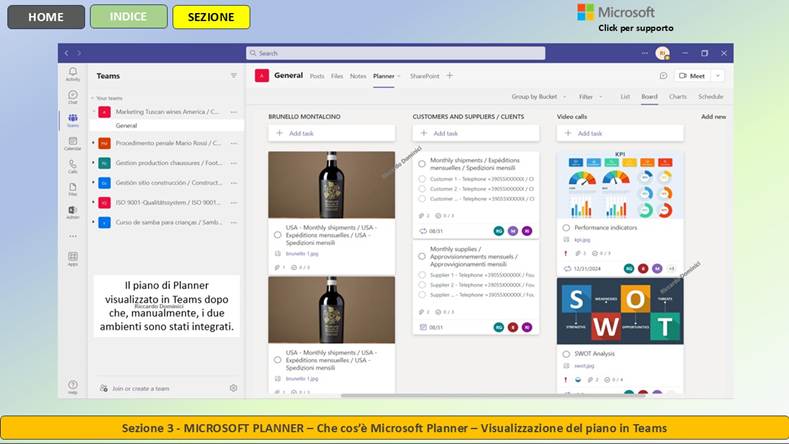Open Apps store icon in left rail

73,259
